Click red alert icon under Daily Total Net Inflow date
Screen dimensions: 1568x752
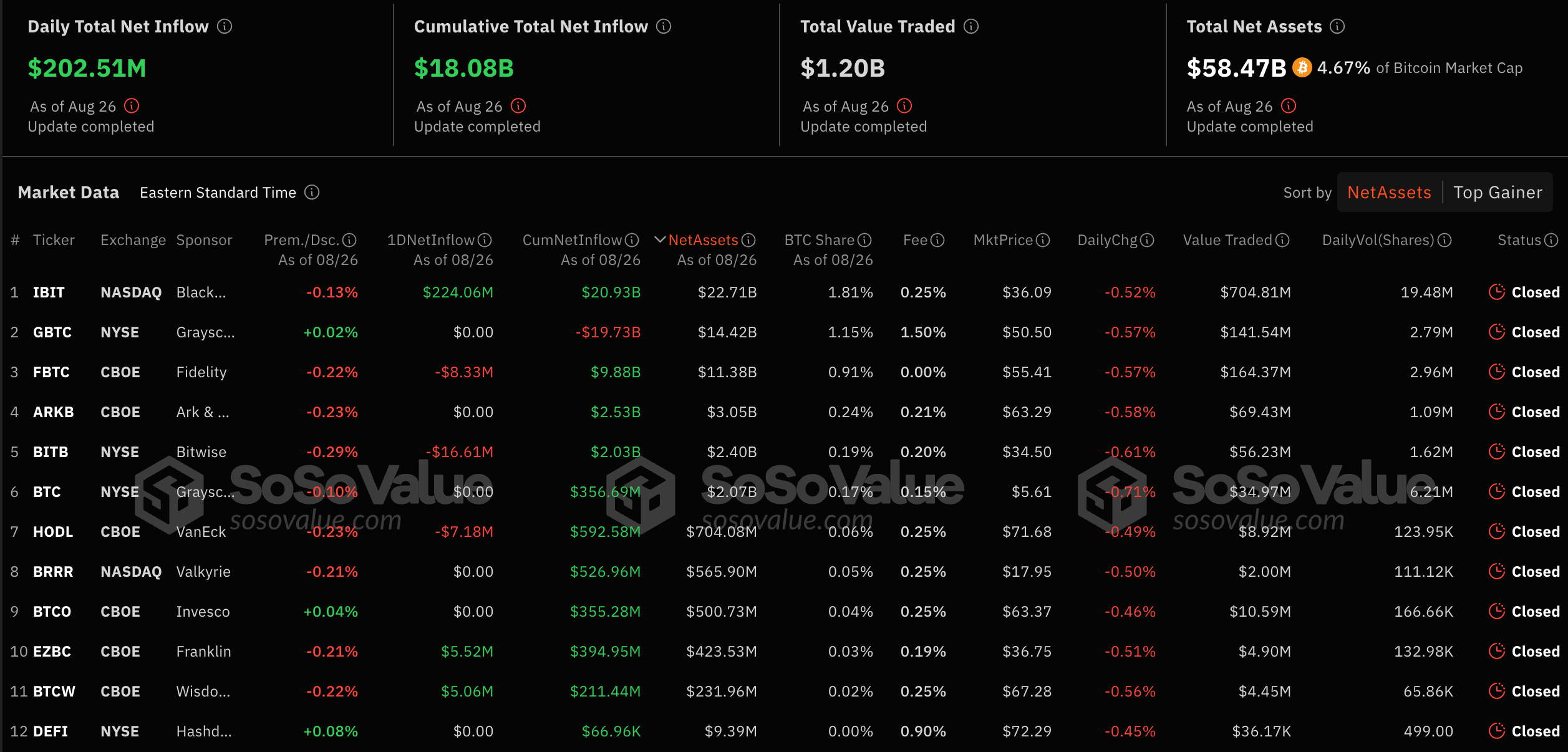pyautogui.click(x=132, y=106)
